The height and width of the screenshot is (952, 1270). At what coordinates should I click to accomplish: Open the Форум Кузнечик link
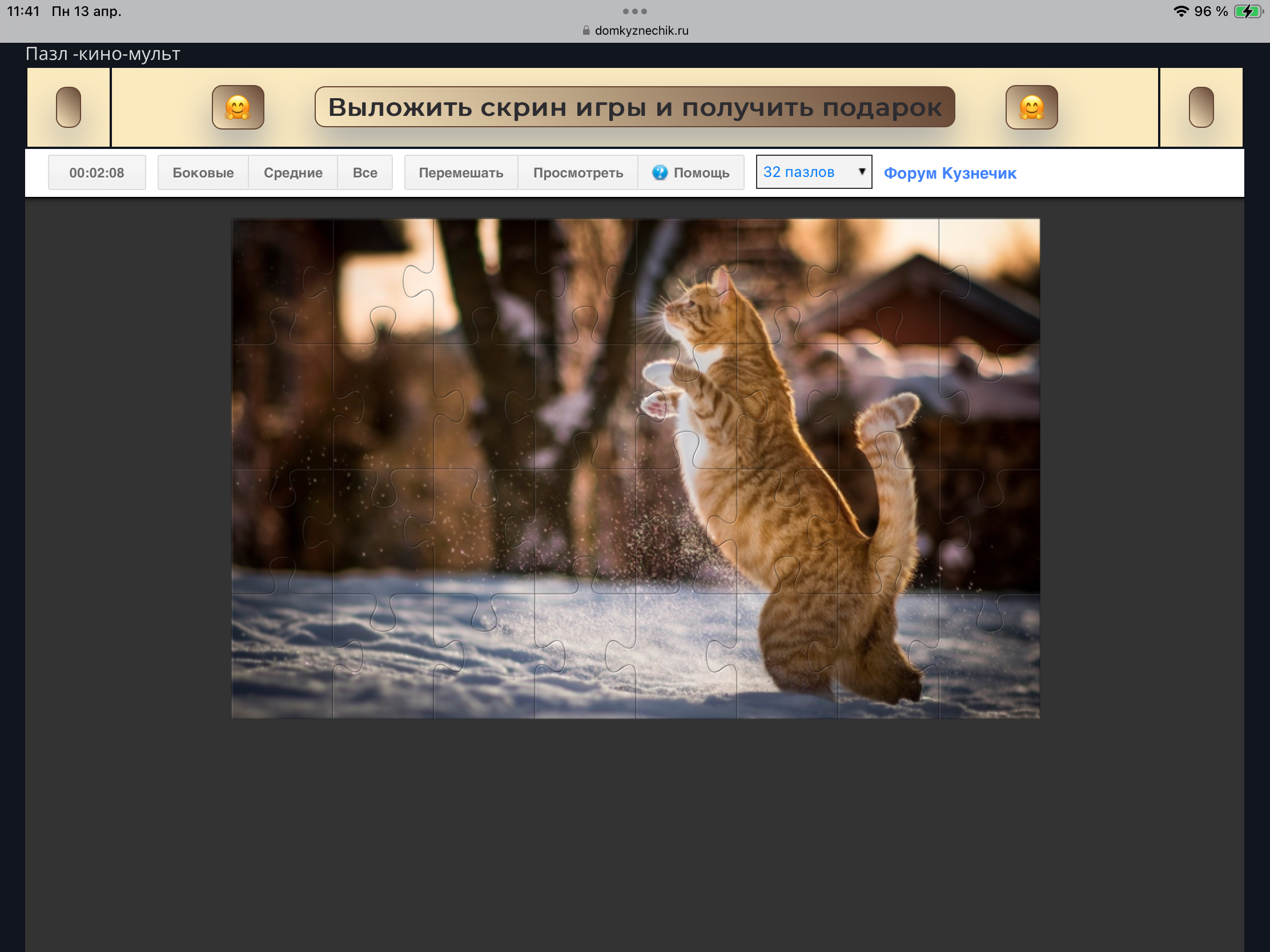(x=950, y=173)
